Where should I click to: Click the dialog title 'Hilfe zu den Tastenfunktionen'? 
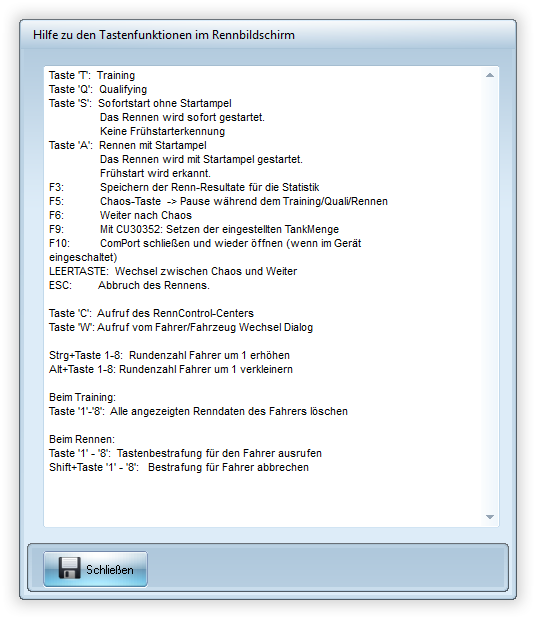coord(164,35)
